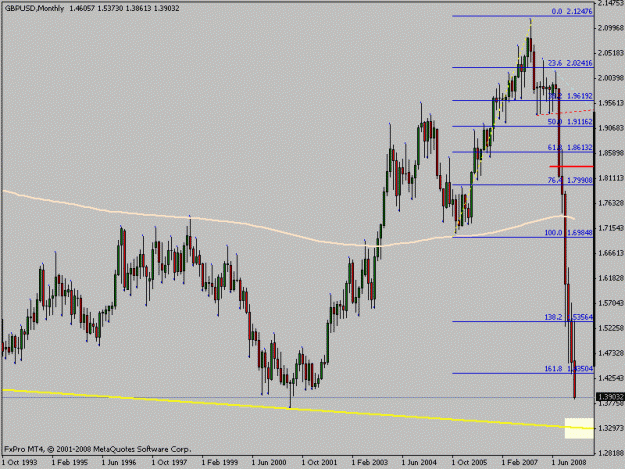Click the '1 Oct 2001' date label
The height and width of the screenshot is (469, 625).
click(x=319, y=463)
